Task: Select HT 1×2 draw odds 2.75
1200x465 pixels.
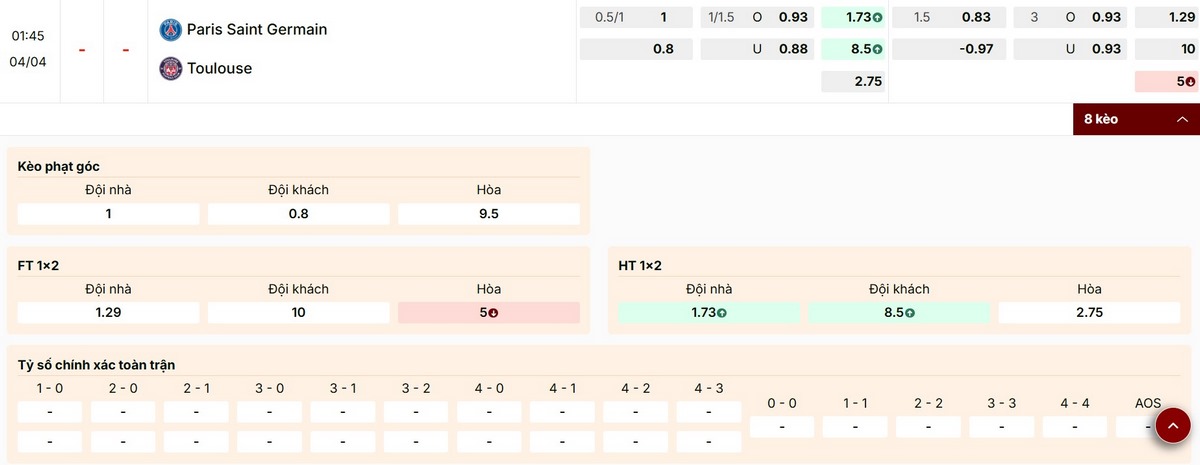Action: [x=1089, y=312]
